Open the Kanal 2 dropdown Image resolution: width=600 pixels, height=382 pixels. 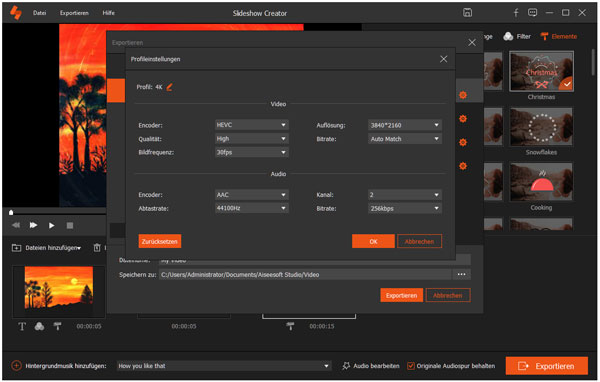pyautogui.click(x=405, y=195)
